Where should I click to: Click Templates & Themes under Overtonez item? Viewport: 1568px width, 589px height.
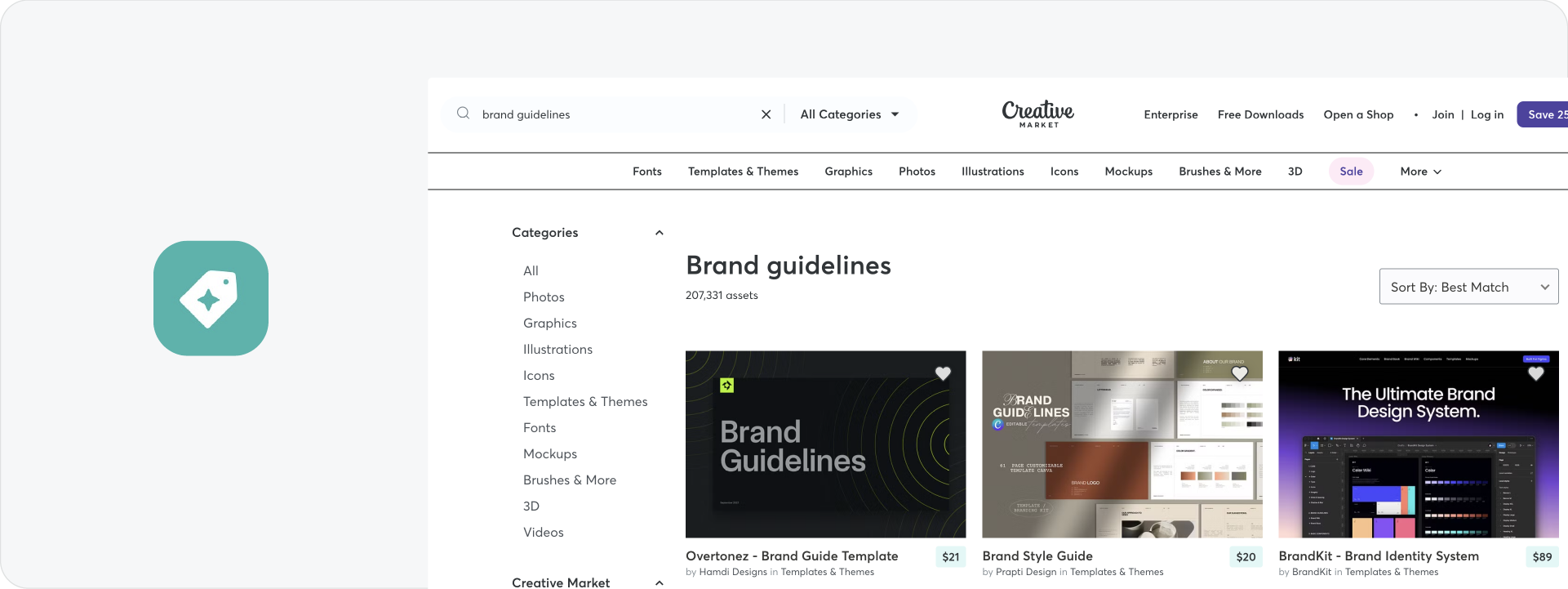coord(827,572)
